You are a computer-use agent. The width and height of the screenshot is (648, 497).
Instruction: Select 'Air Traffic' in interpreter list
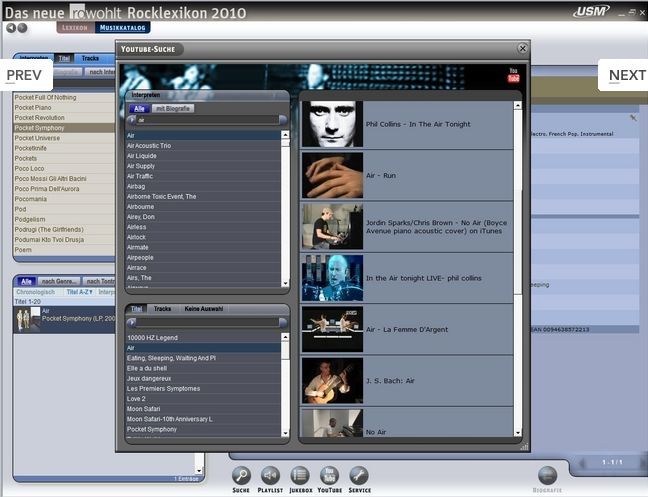tap(203, 176)
